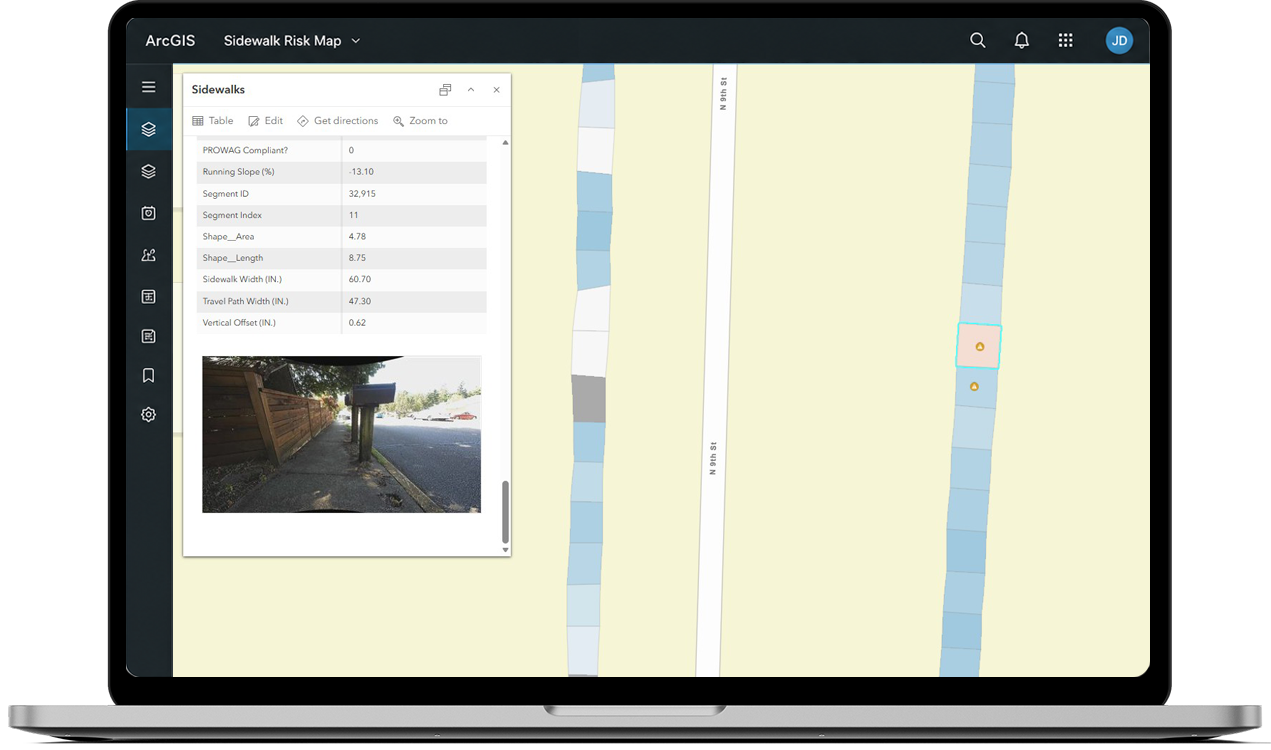
Task: Click the Shape__Length value 8.75
Action: coord(357,258)
